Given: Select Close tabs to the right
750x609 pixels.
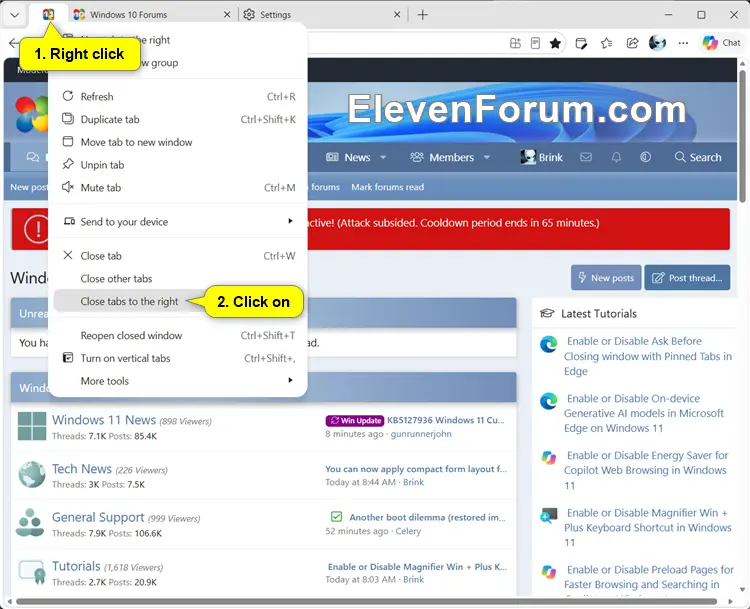Looking at the screenshot, I should (129, 301).
